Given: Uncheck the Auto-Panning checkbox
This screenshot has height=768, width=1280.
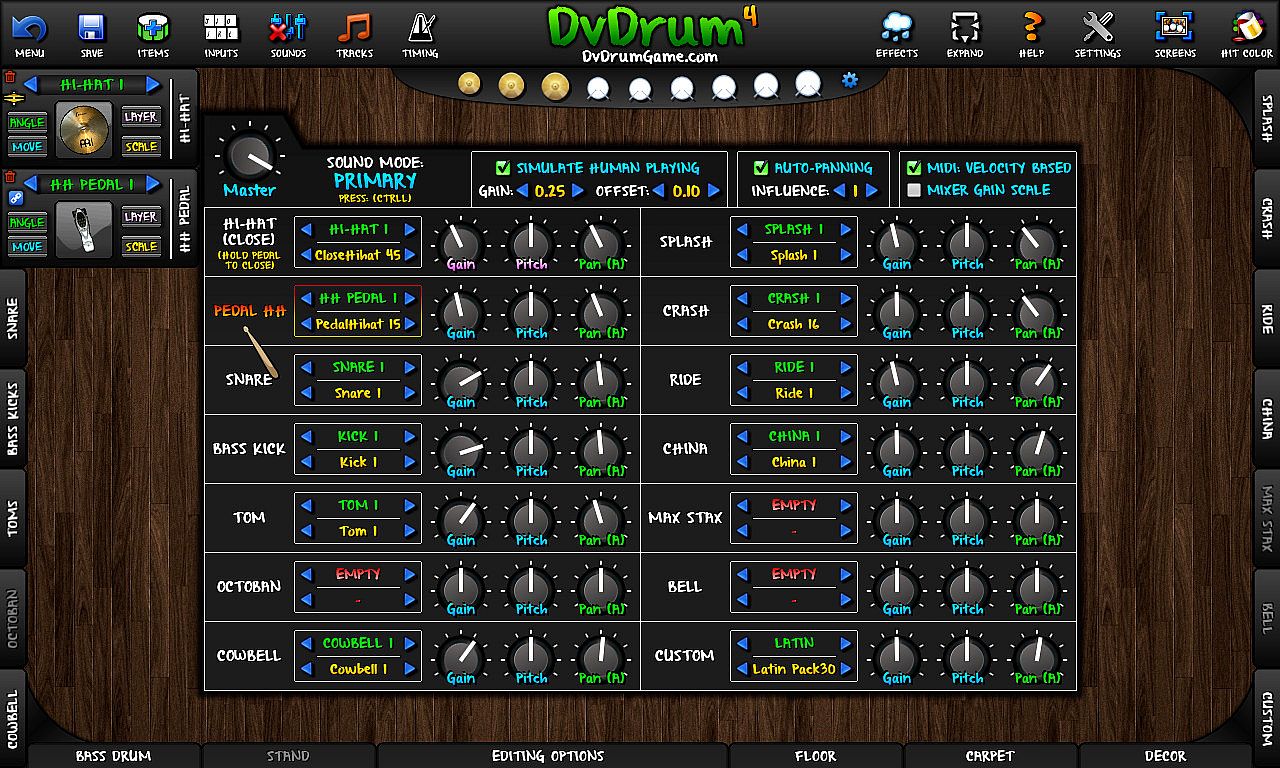Looking at the screenshot, I should [761, 168].
